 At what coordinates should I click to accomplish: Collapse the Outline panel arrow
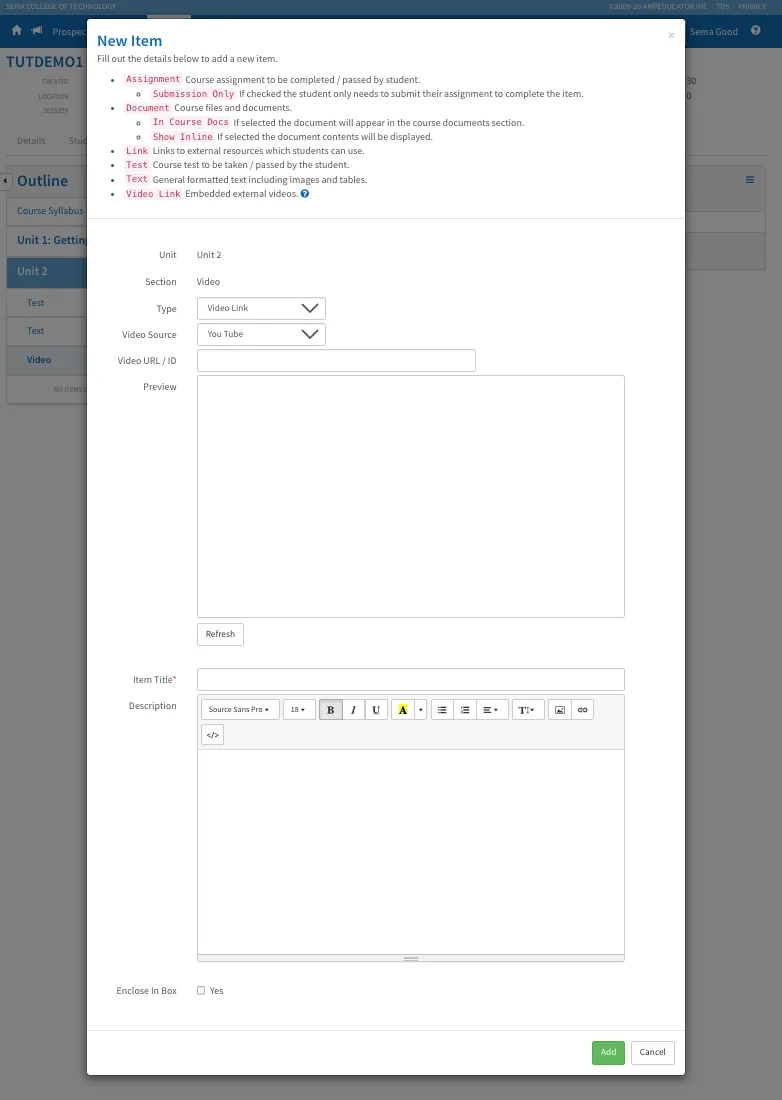tap(5, 180)
